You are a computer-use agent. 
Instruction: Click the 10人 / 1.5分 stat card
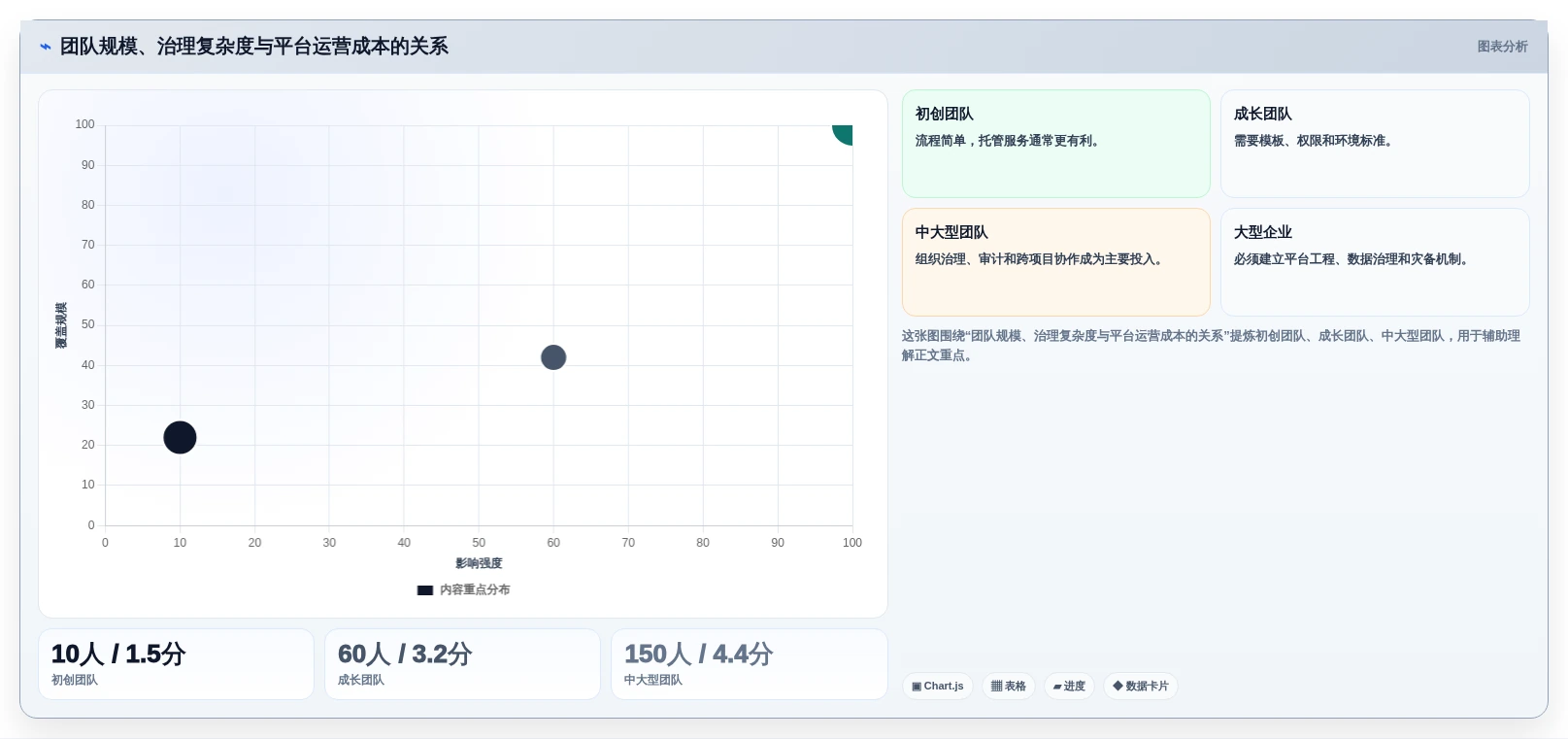tap(176, 664)
